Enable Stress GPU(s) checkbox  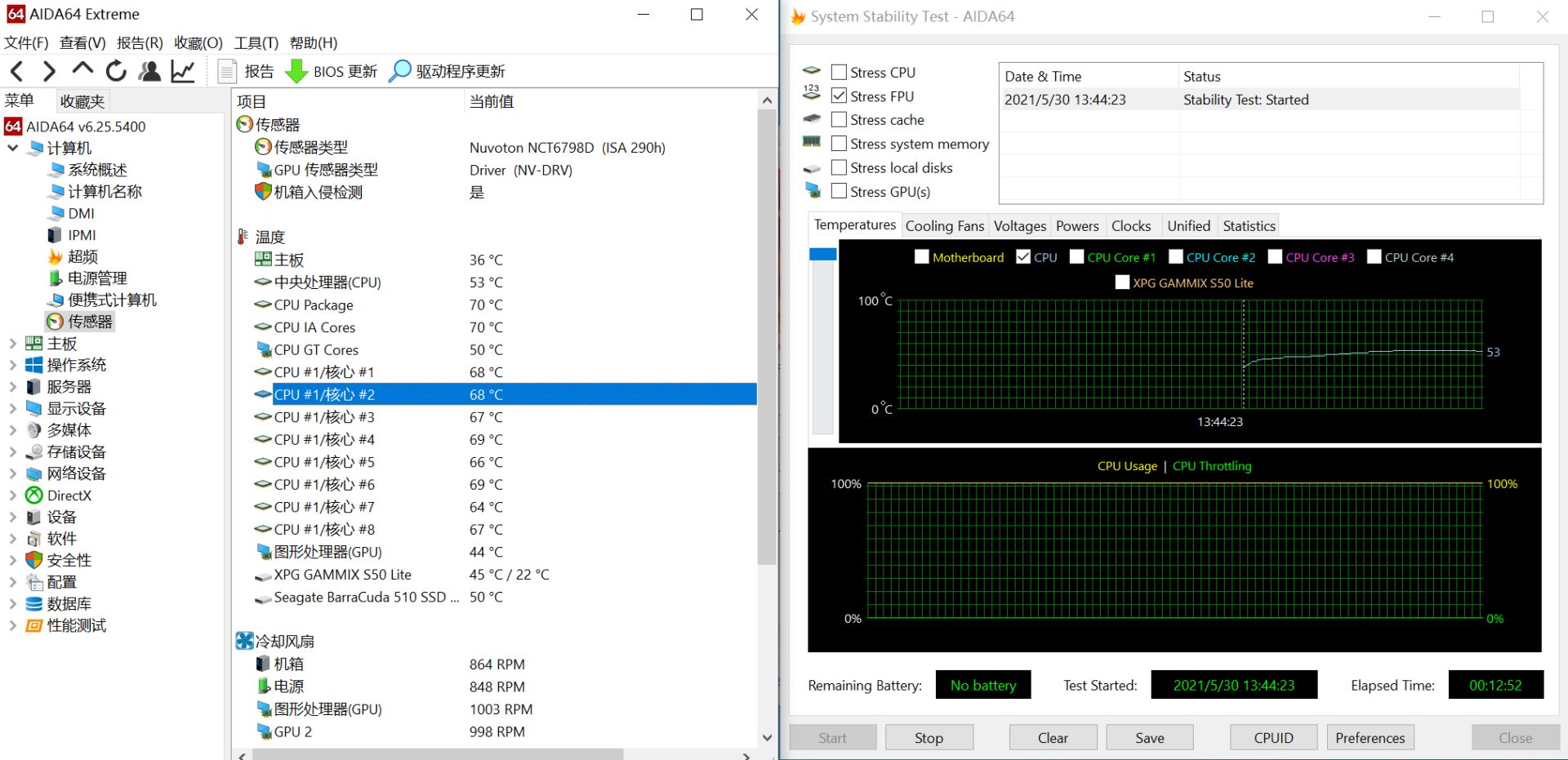click(x=839, y=191)
